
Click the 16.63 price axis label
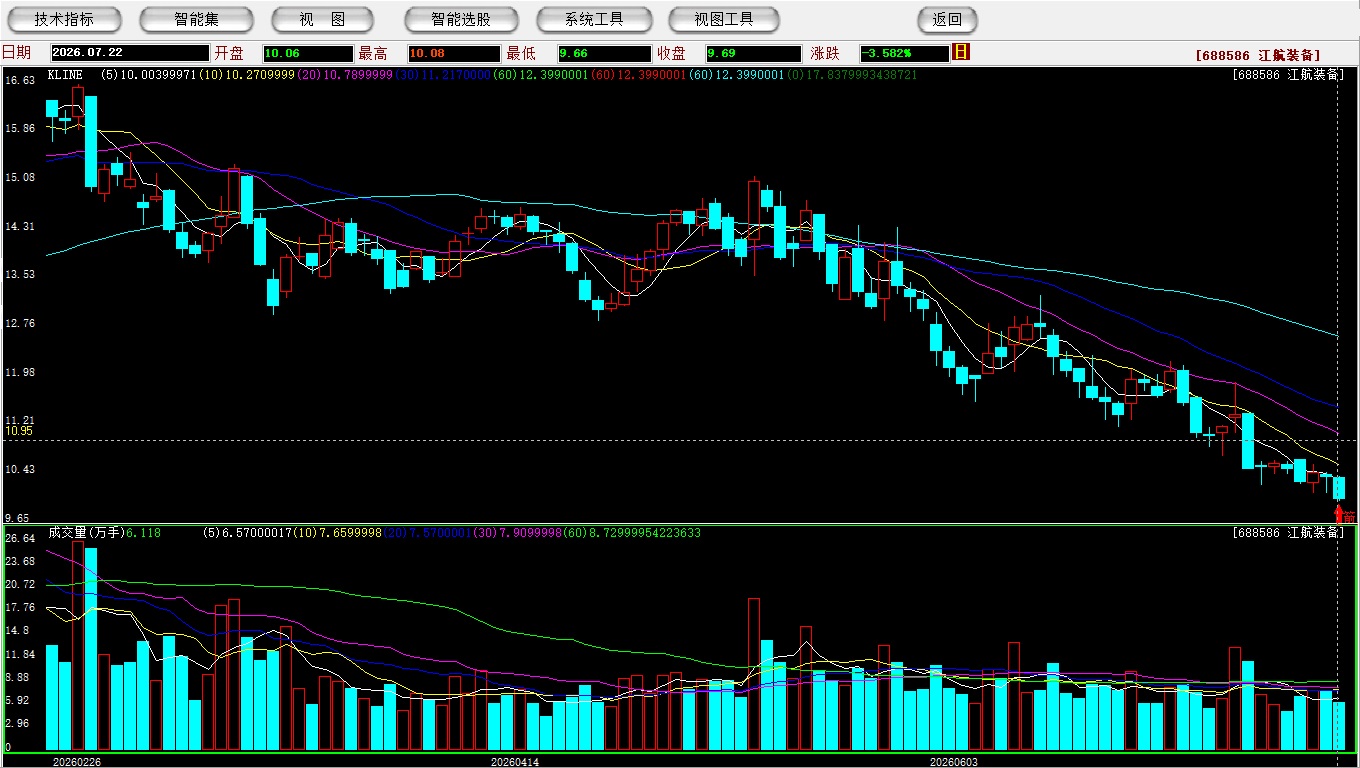[x=20, y=80]
